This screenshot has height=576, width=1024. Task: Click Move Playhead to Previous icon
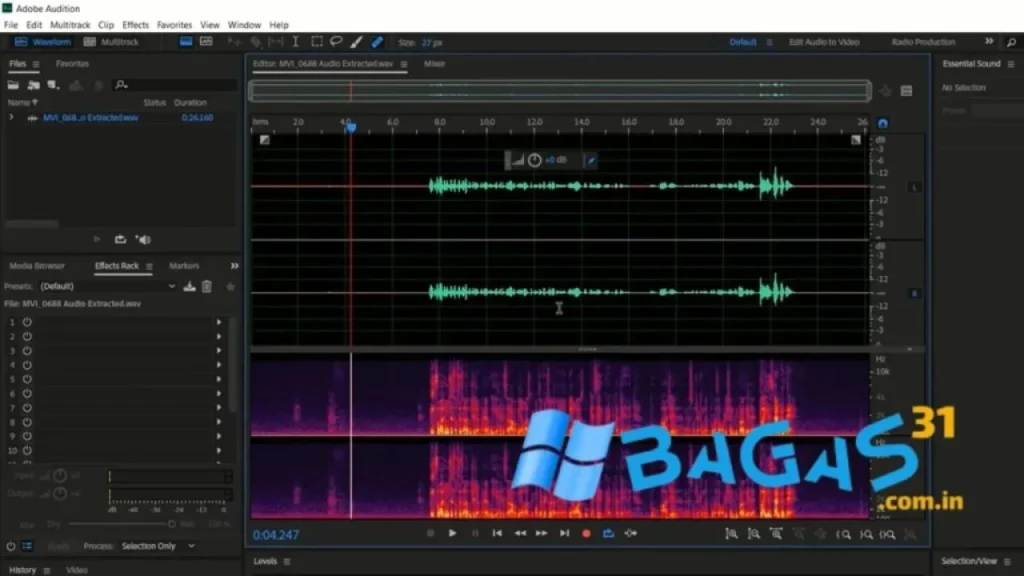click(x=497, y=534)
